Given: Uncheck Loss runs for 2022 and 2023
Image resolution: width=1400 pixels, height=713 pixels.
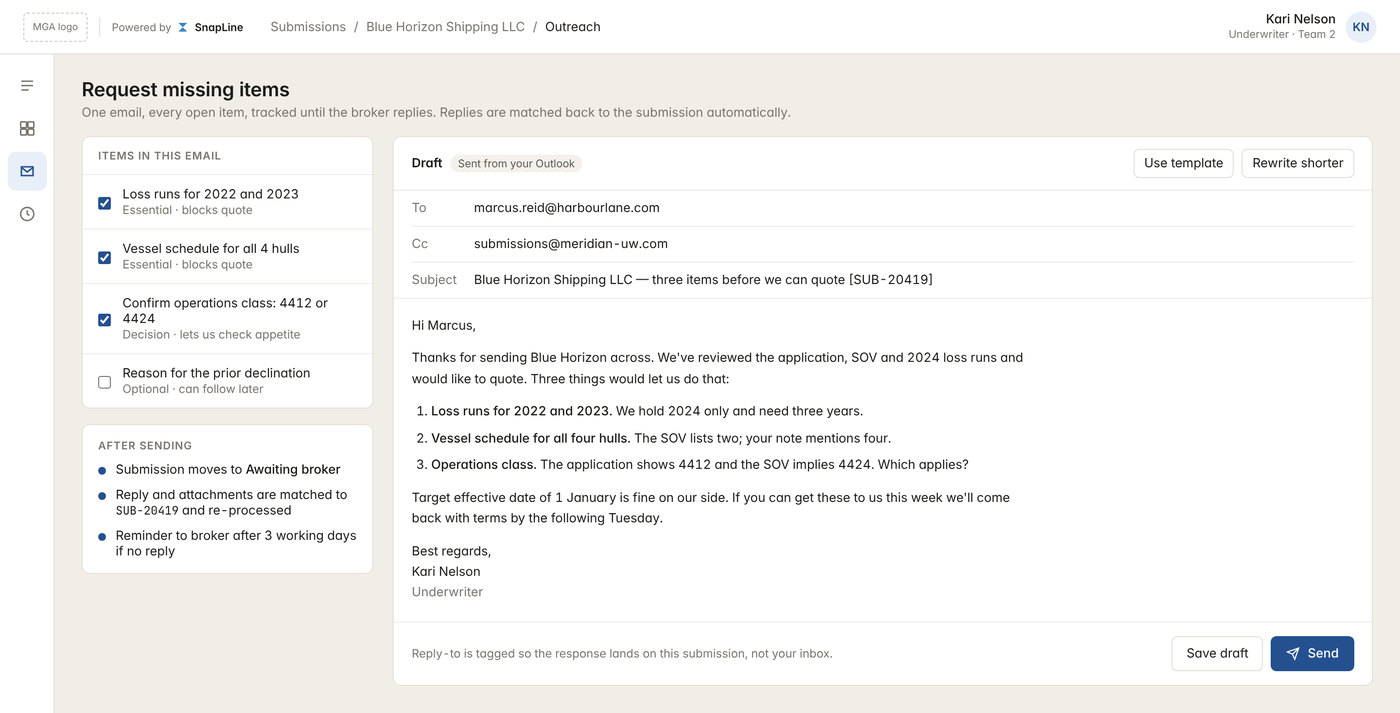Looking at the screenshot, I should 105,203.
